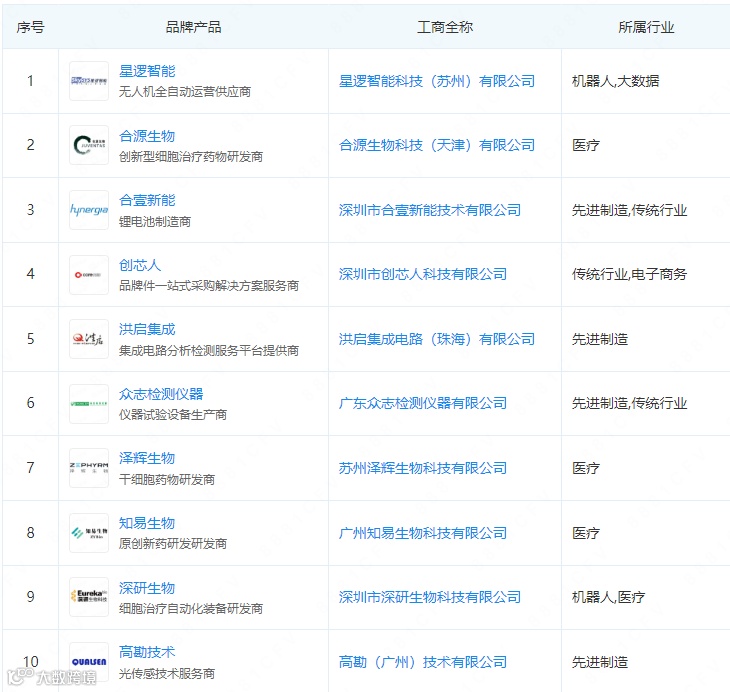Click the QUALSEN logo for 高勘技术
This screenshot has height=692, width=730.
tap(89, 661)
